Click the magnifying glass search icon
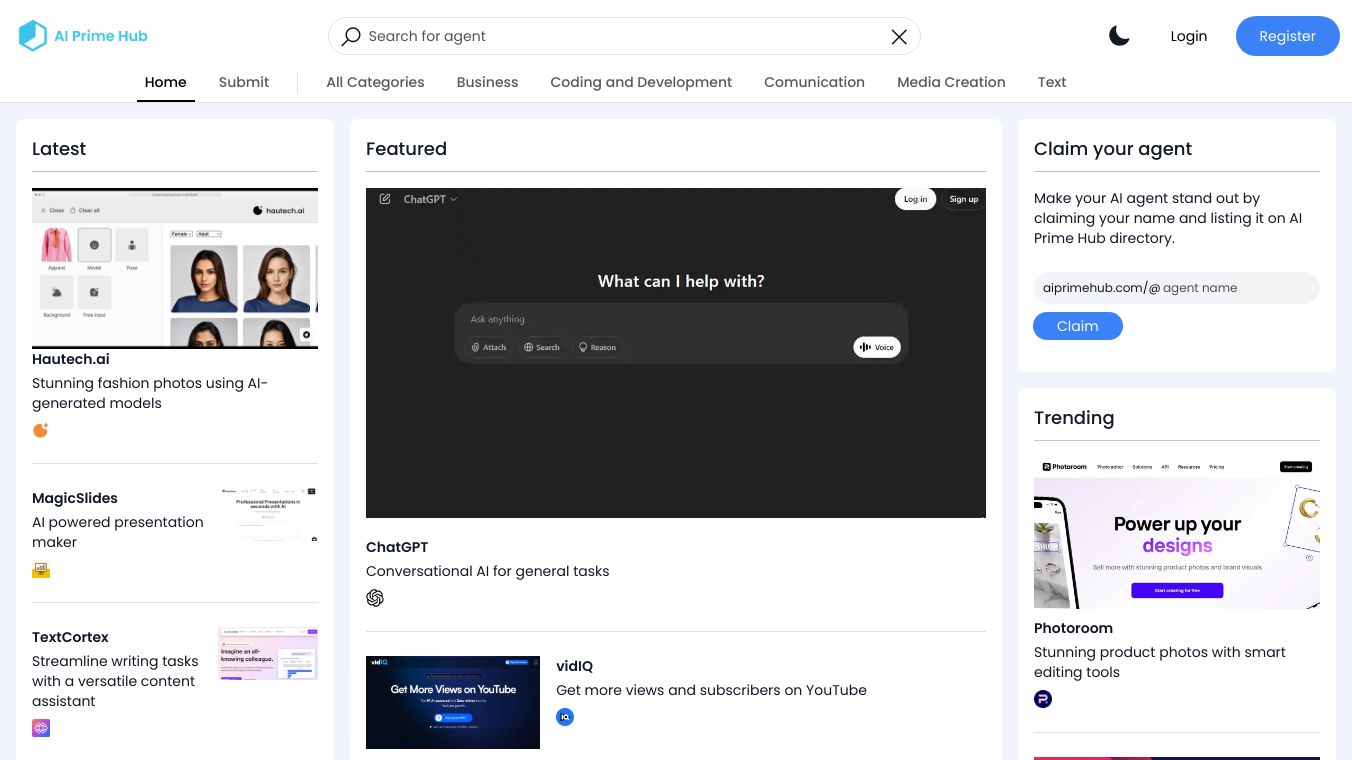This screenshot has height=760, width=1352. [x=351, y=36]
